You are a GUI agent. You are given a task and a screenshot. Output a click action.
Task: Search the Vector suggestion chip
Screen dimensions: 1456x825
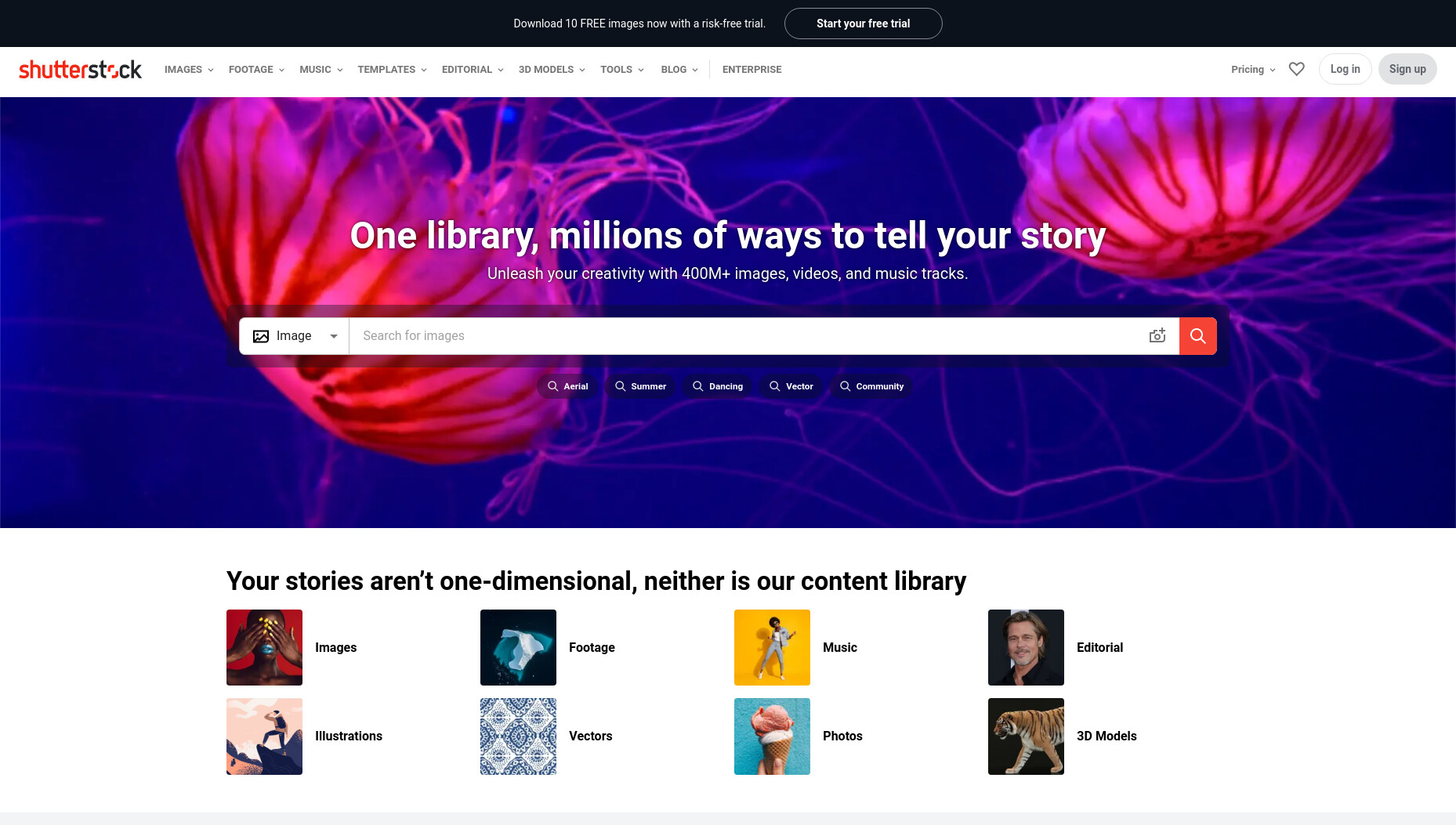[x=791, y=386]
